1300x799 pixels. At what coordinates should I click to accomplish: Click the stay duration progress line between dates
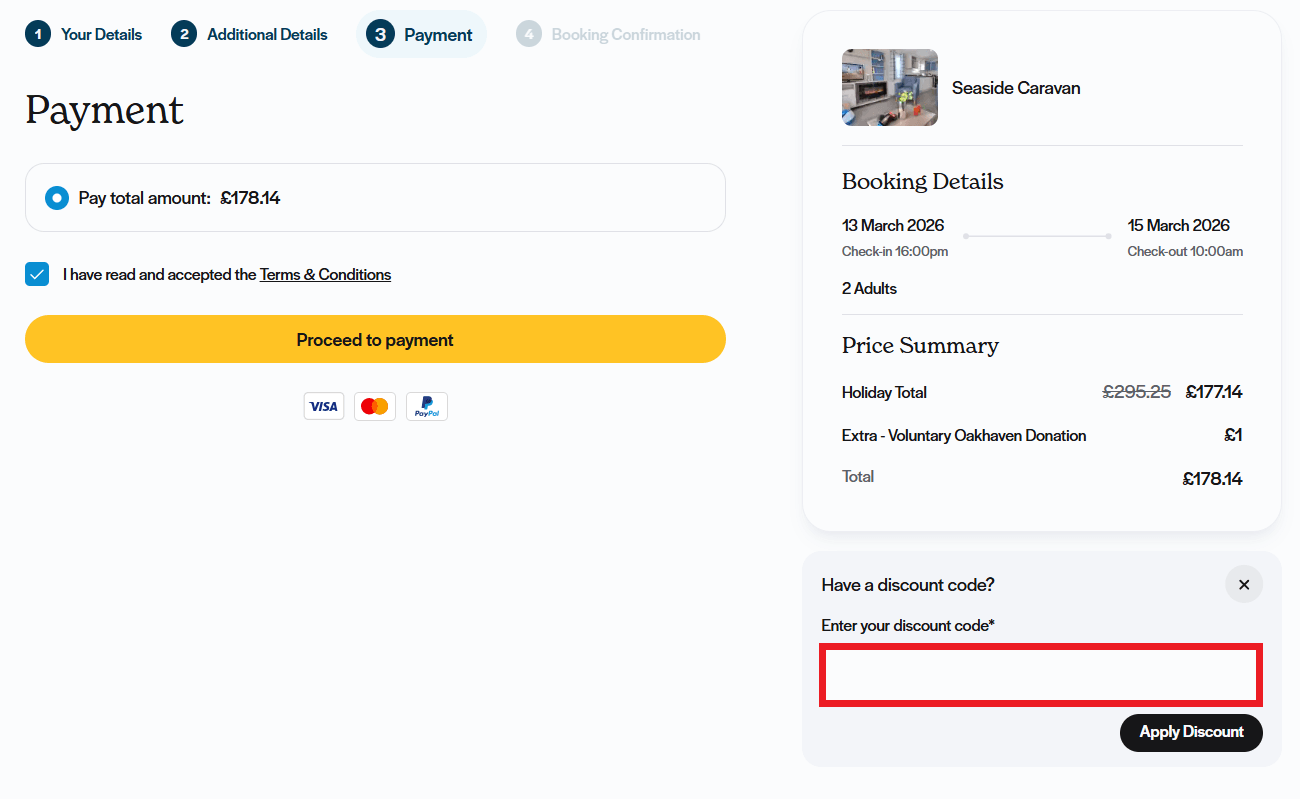(1037, 235)
